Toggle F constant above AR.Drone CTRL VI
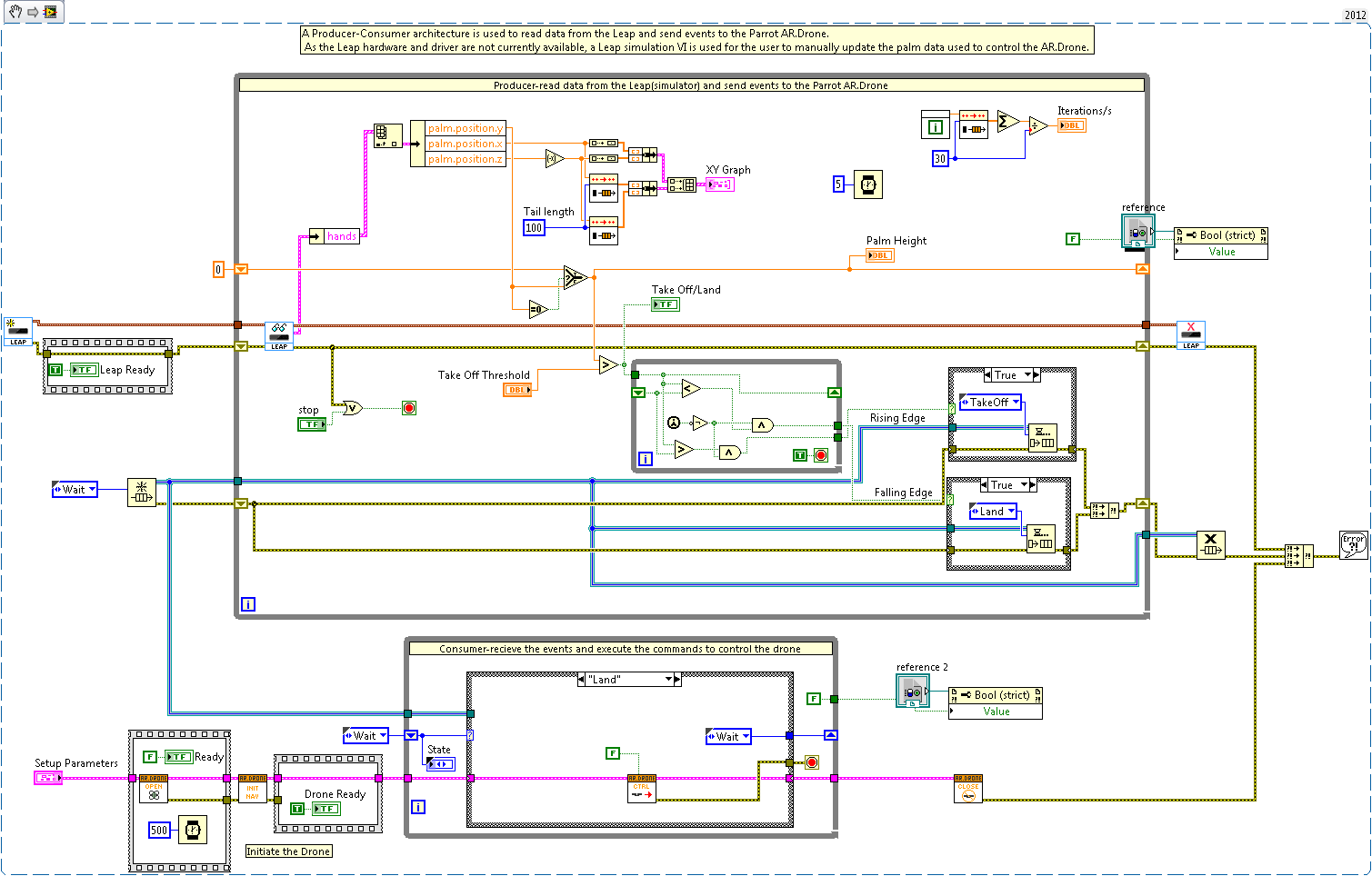The width and height of the screenshot is (1372, 876). 614,753
